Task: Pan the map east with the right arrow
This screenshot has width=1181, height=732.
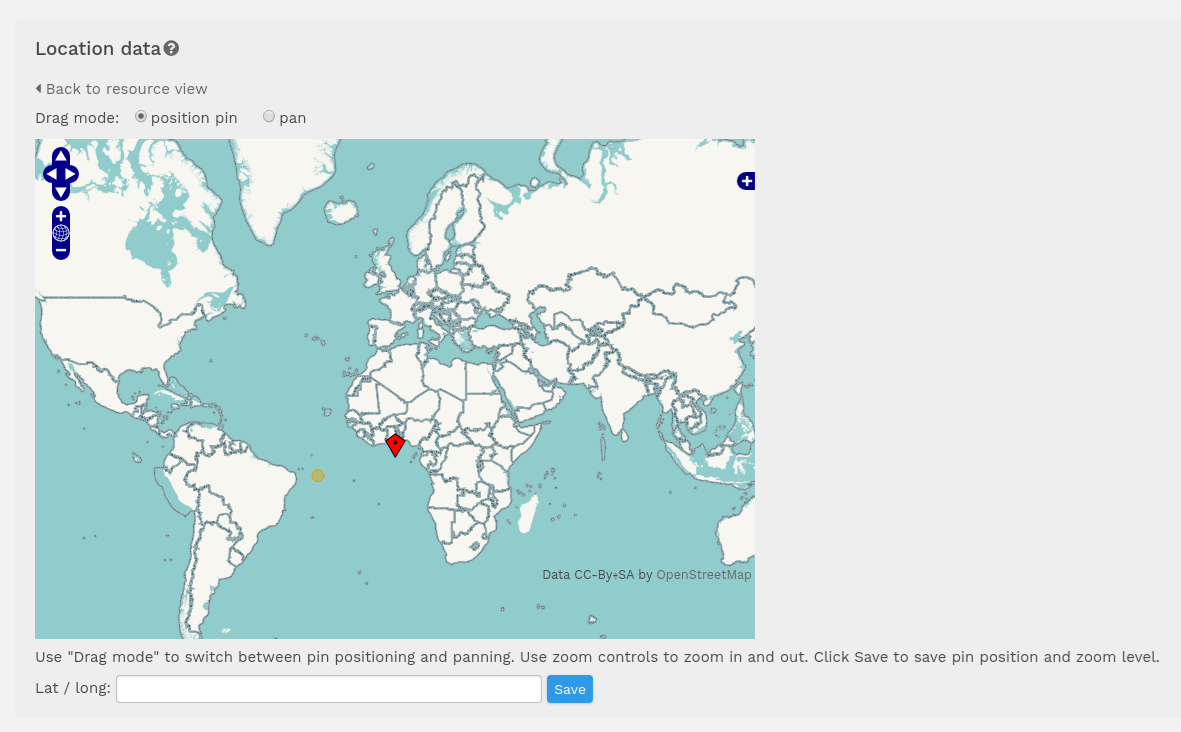Action: pyautogui.click(x=71, y=175)
